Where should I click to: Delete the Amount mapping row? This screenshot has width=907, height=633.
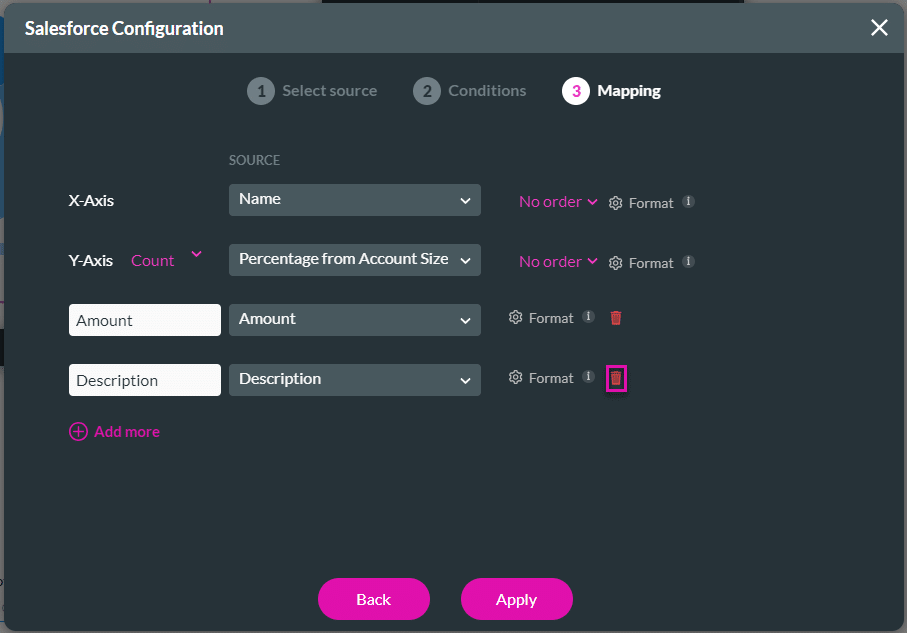click(616, 318)
